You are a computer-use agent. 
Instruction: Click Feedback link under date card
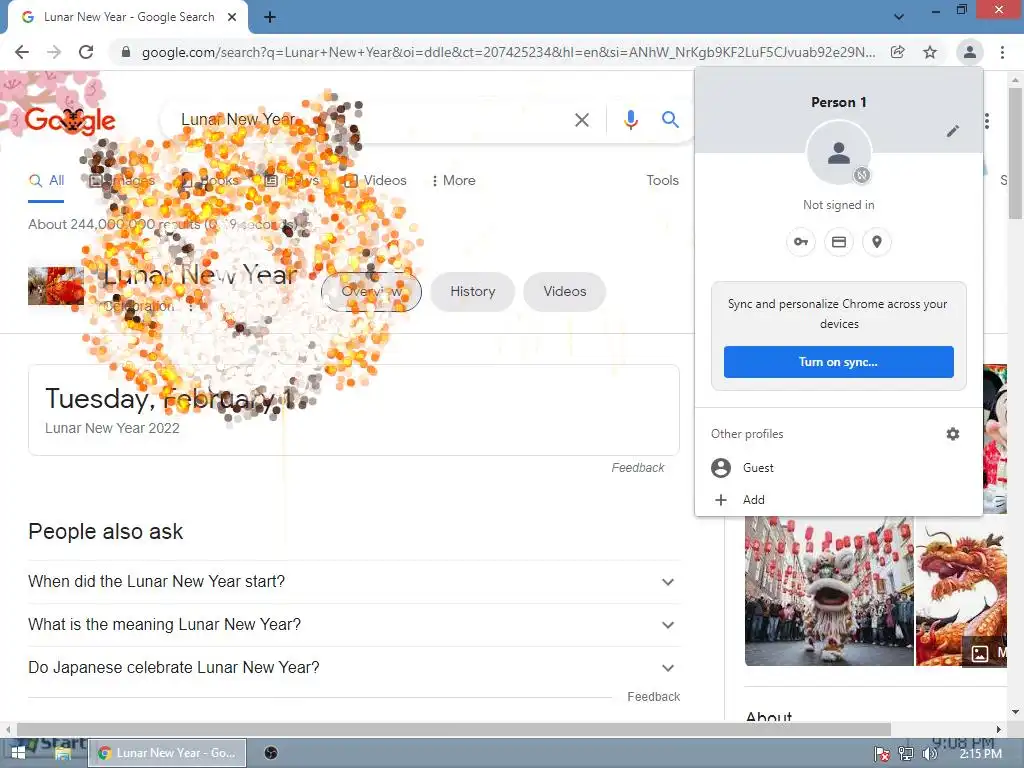pyautogui.click(x=637, y=468)
